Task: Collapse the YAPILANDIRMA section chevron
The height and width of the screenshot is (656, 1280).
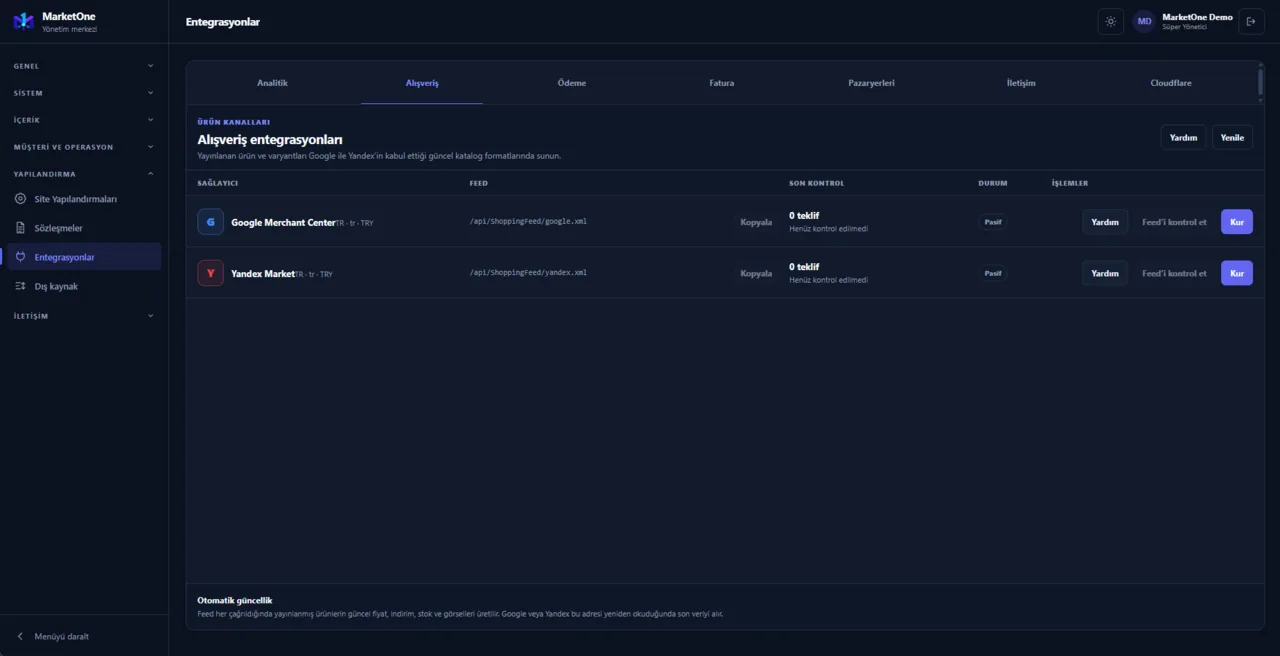Action: click(x=151, y=174)
